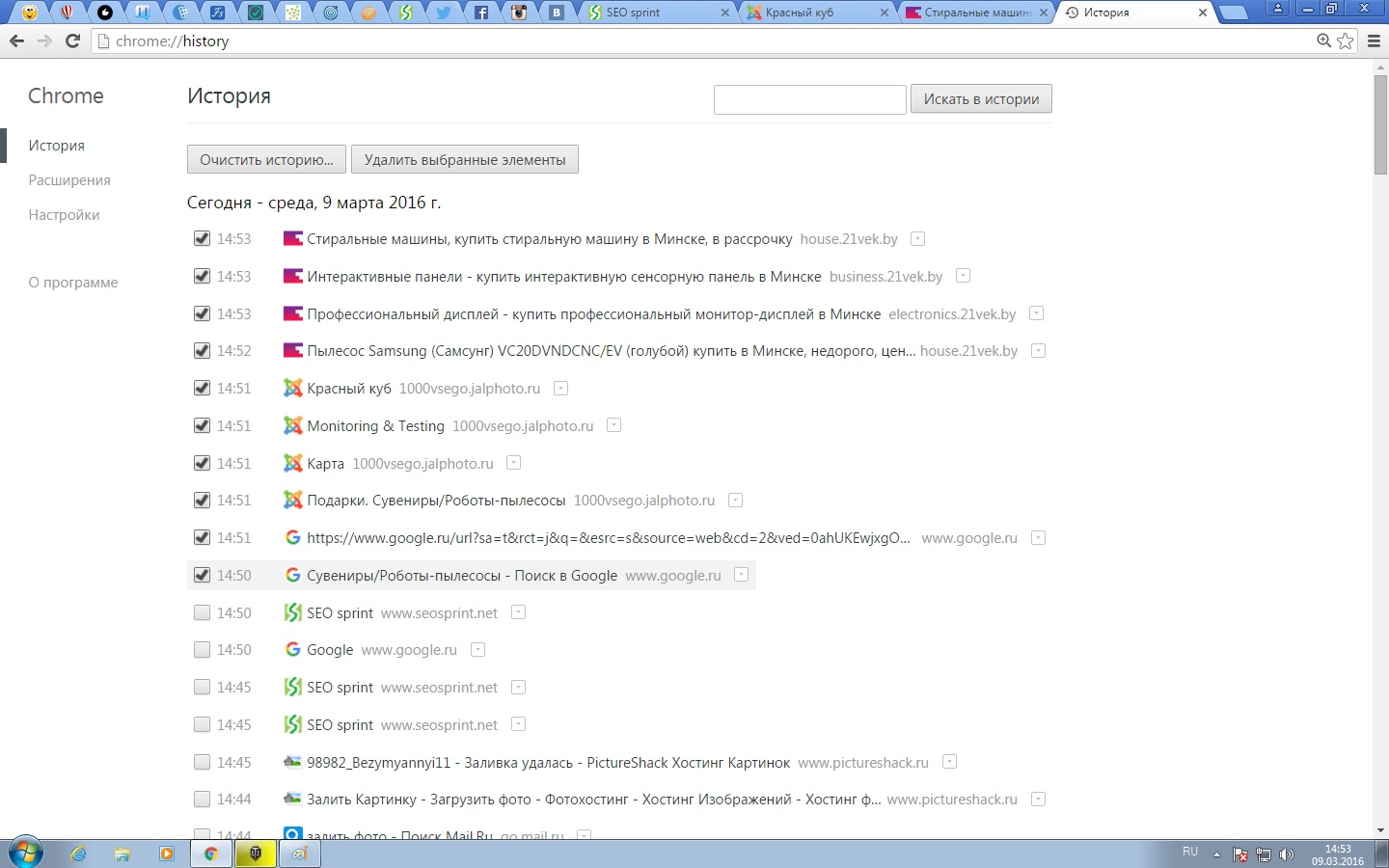Open the Залить Картинку pictureshack link
Viewport: 1389px width, 868px height.
593,800
